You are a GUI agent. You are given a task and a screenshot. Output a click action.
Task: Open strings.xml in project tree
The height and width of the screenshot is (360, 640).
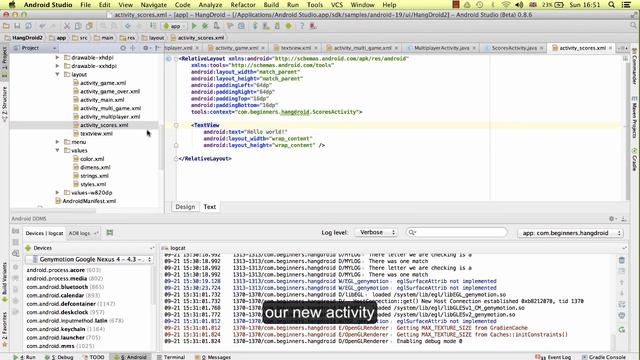[x=94, y=176]
